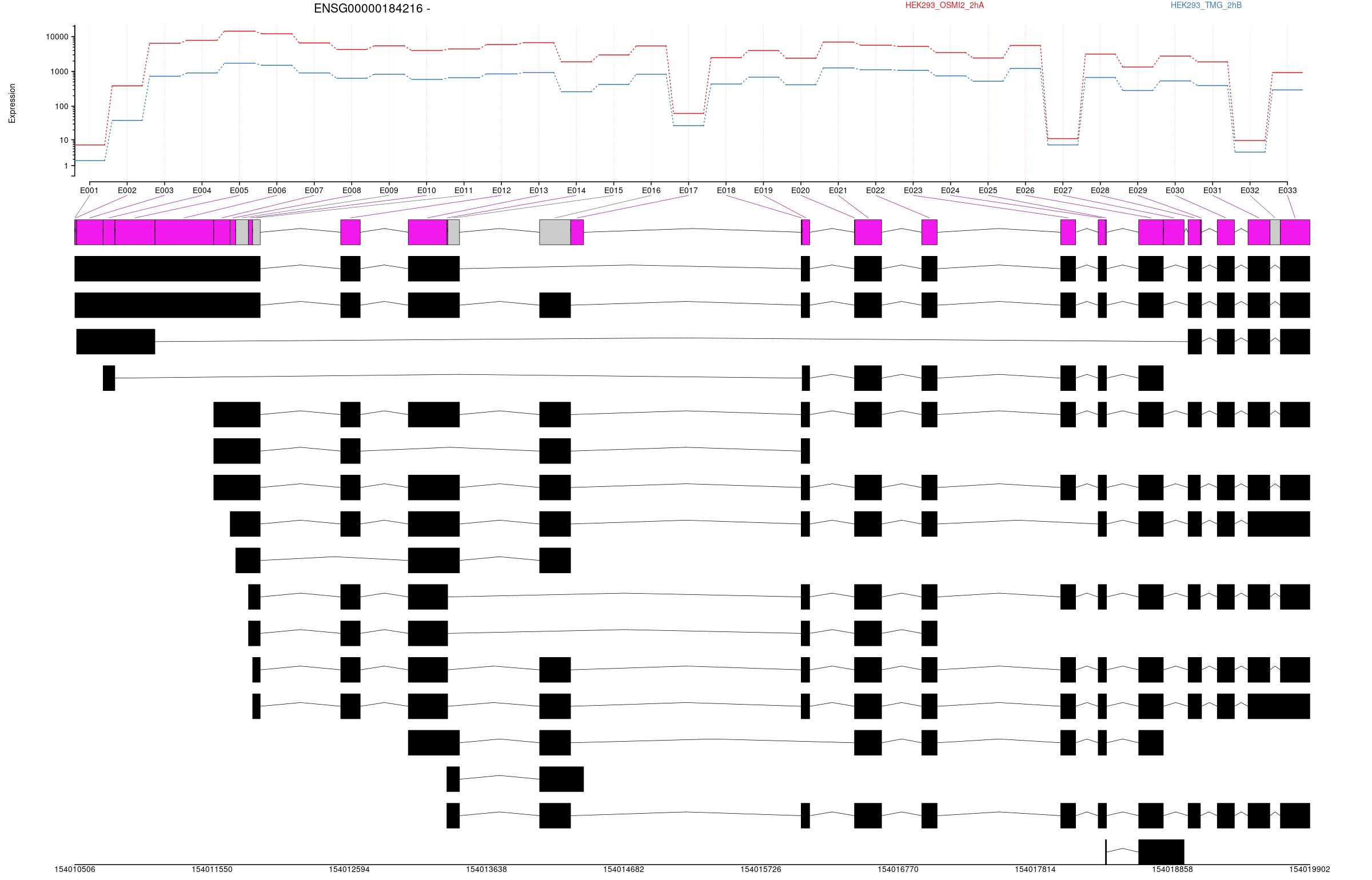
Task: Click exon label E015
Action: pos(613,190)
